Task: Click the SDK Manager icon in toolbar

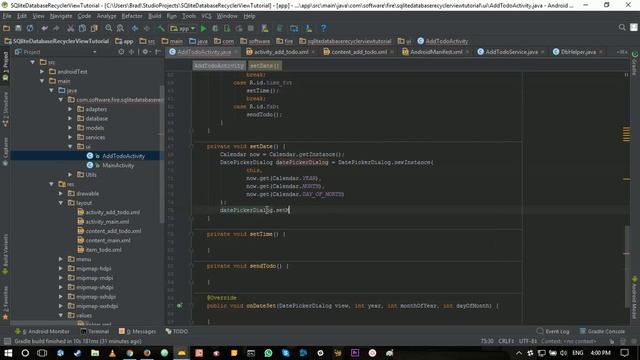Action: tap(309, 28)
